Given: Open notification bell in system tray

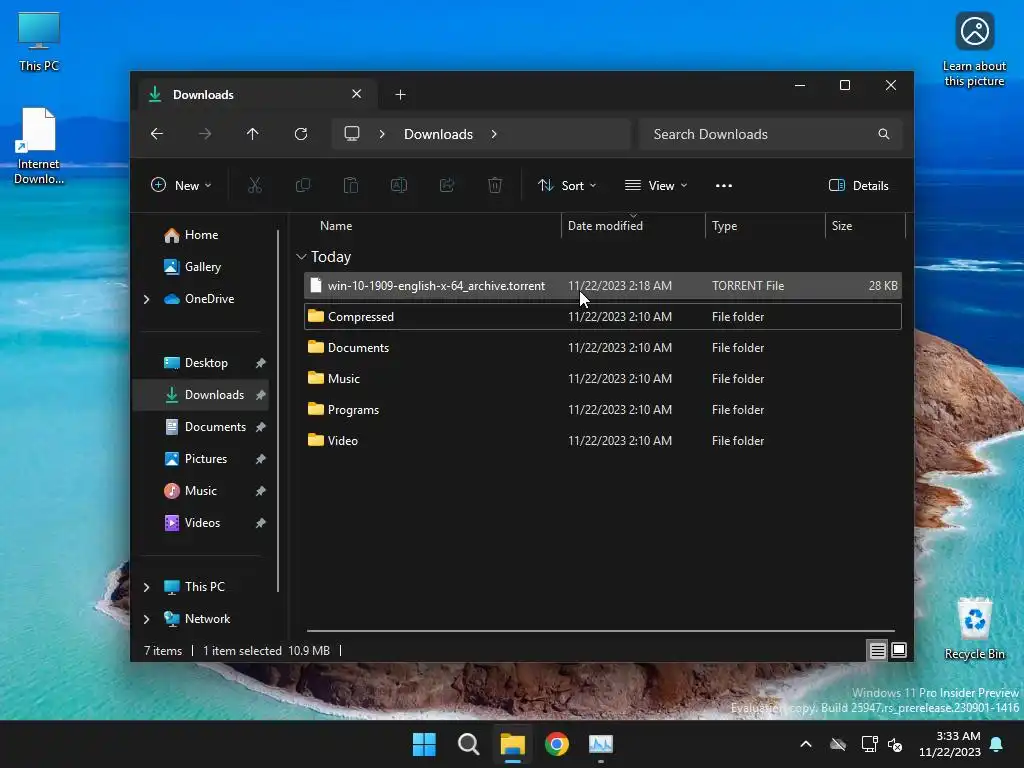Looking at the screenshot, I should (997, 744).
